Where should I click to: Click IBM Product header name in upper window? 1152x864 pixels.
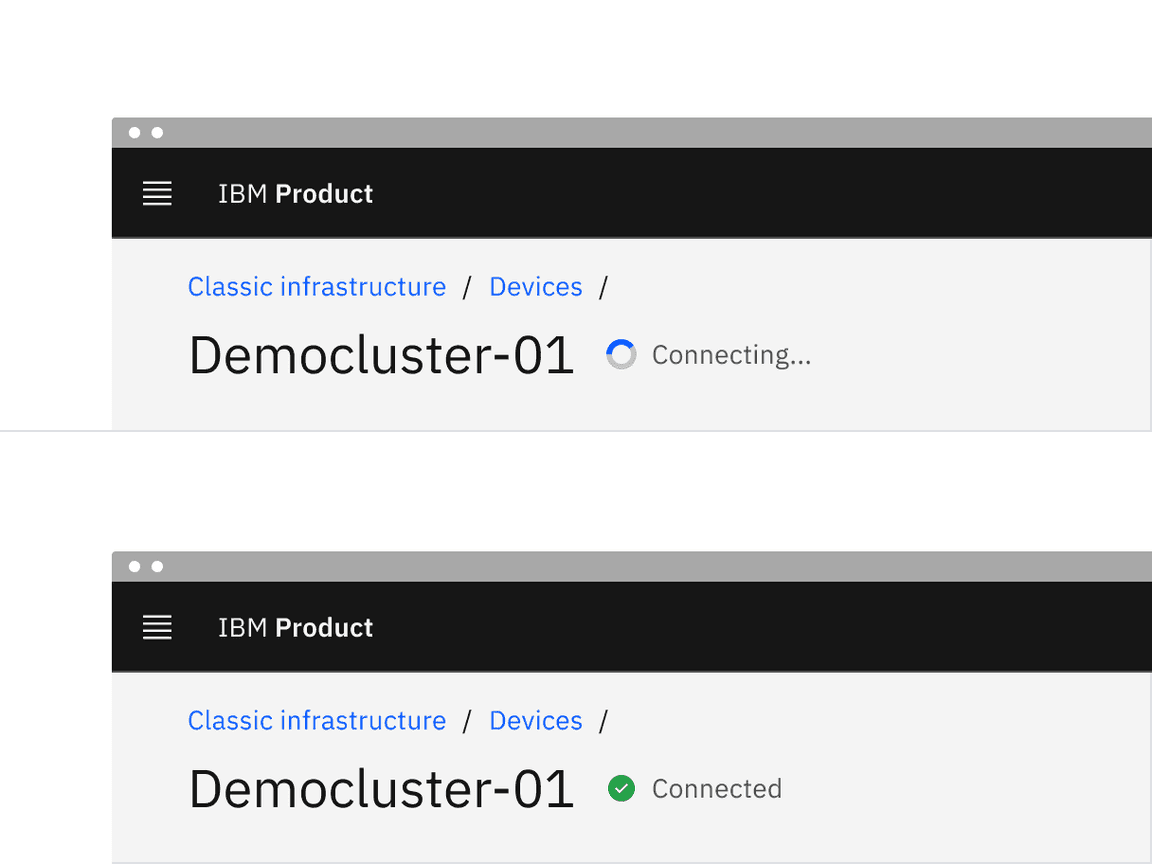pyautogui.click(x=295, y=194)
